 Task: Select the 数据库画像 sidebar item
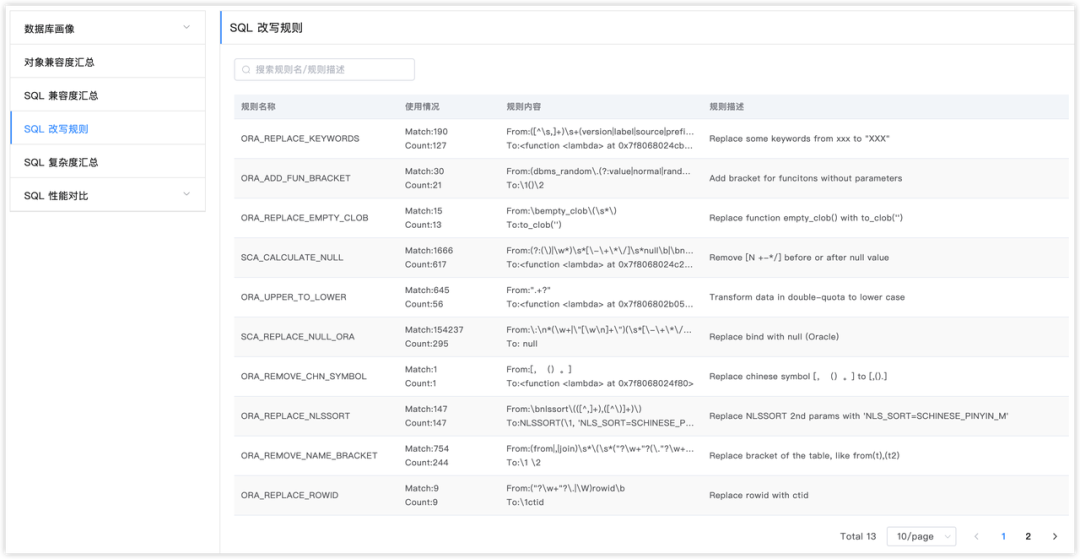(107, 28)
